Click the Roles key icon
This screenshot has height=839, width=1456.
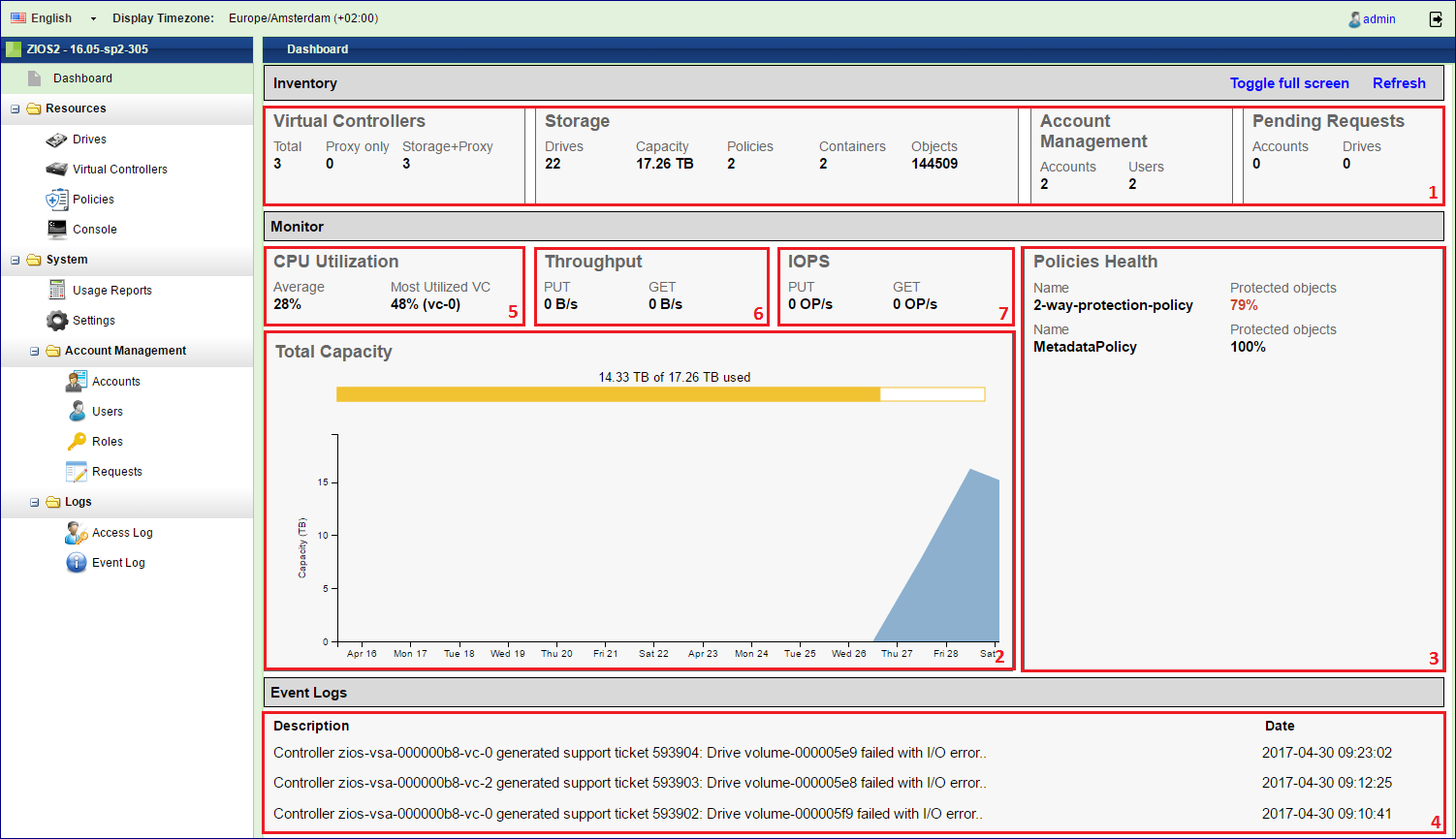77,442
